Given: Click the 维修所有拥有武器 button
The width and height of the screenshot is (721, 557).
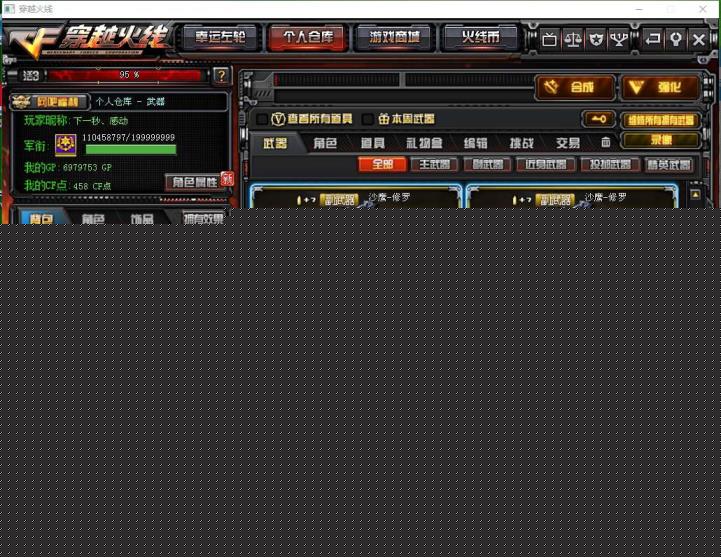Looking at the screenshot, I should click(x=661, y=121).
